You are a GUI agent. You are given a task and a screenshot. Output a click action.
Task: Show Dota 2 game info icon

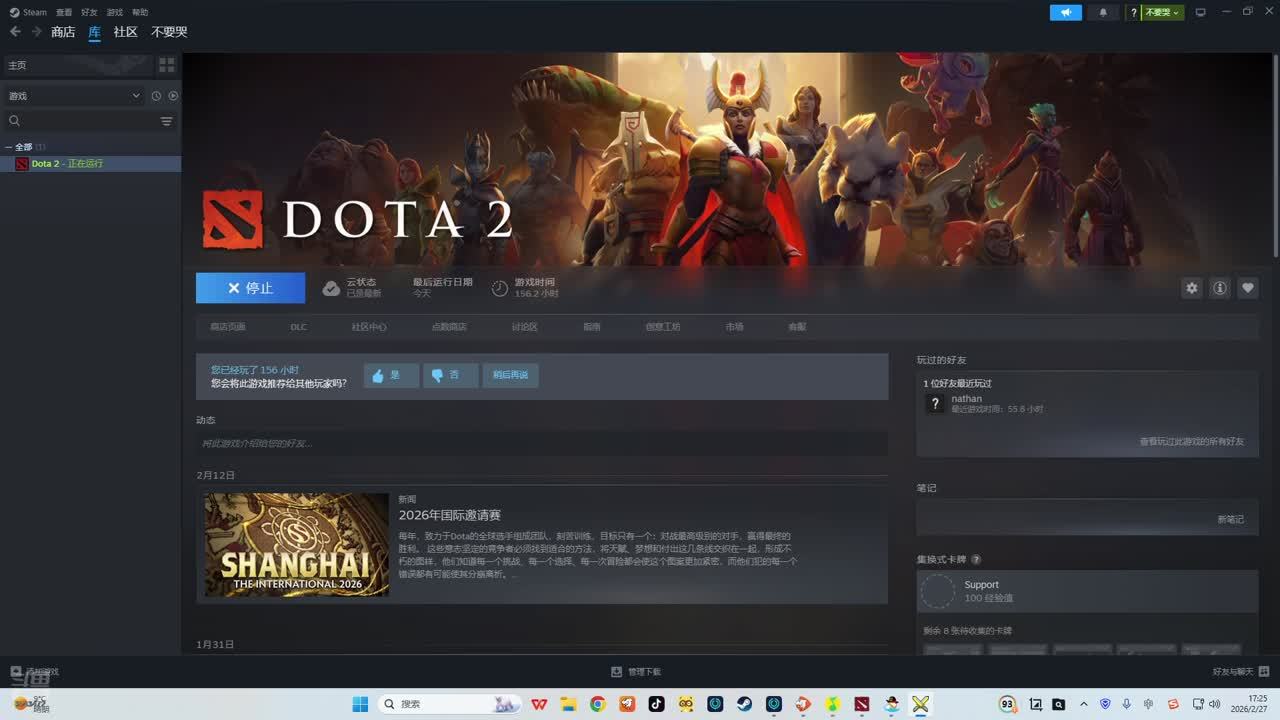pos(1220,288)
